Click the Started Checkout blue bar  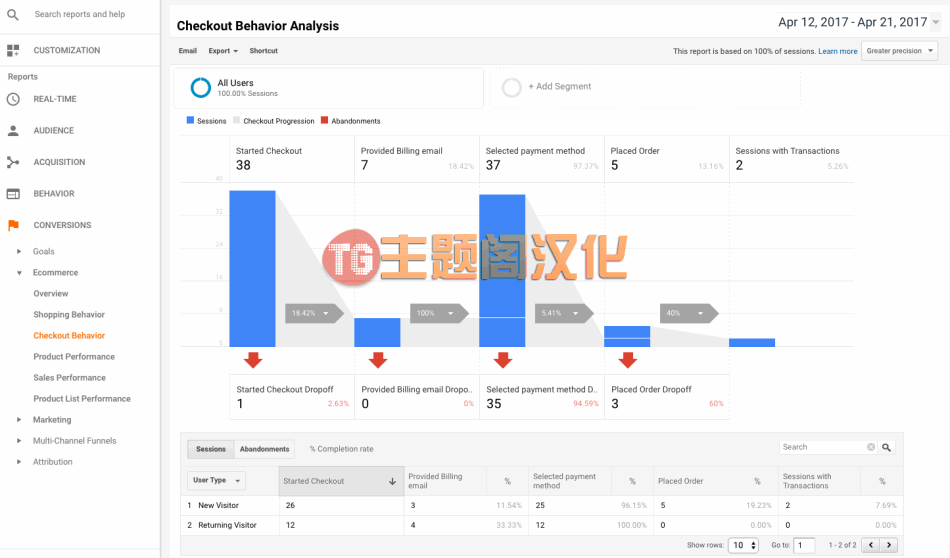(252, 268)
